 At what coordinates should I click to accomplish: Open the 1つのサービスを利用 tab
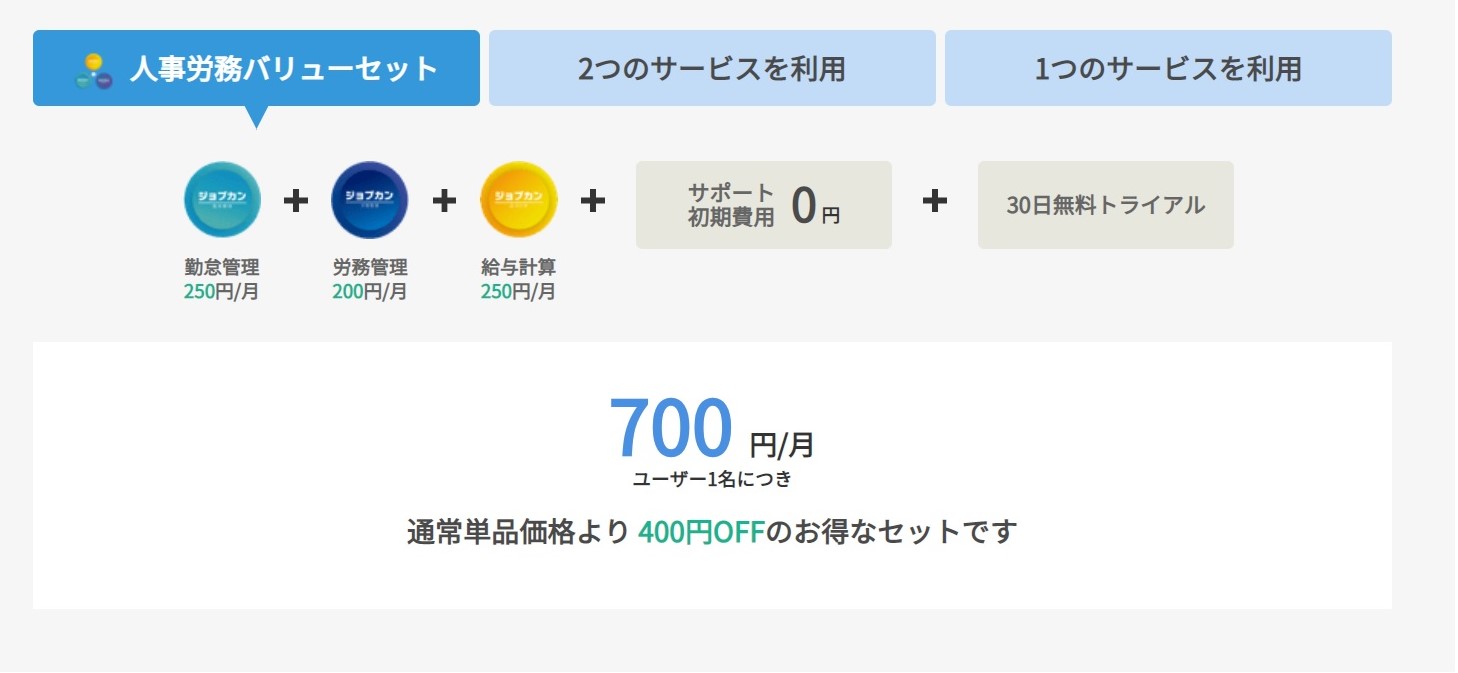(x=1168, y=68)
